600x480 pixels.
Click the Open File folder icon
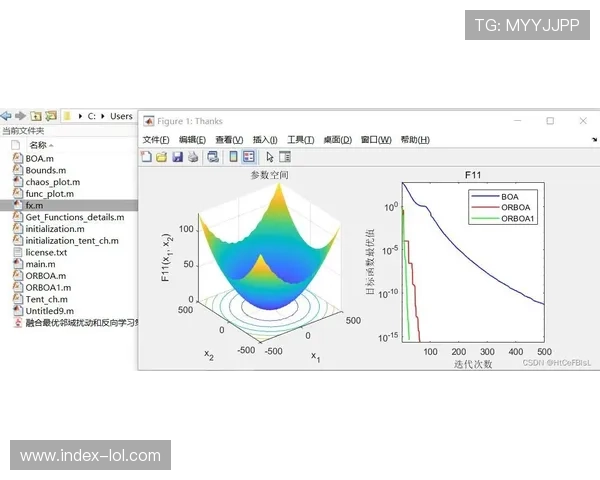tap(161, 157)
